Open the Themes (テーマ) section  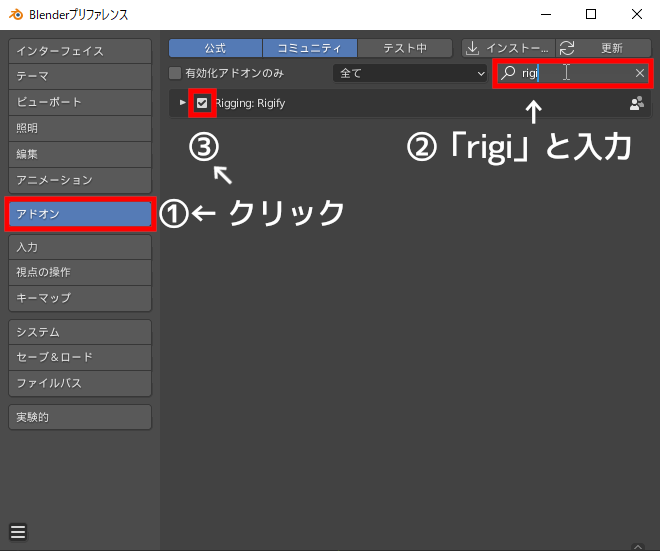pos(80,77)
